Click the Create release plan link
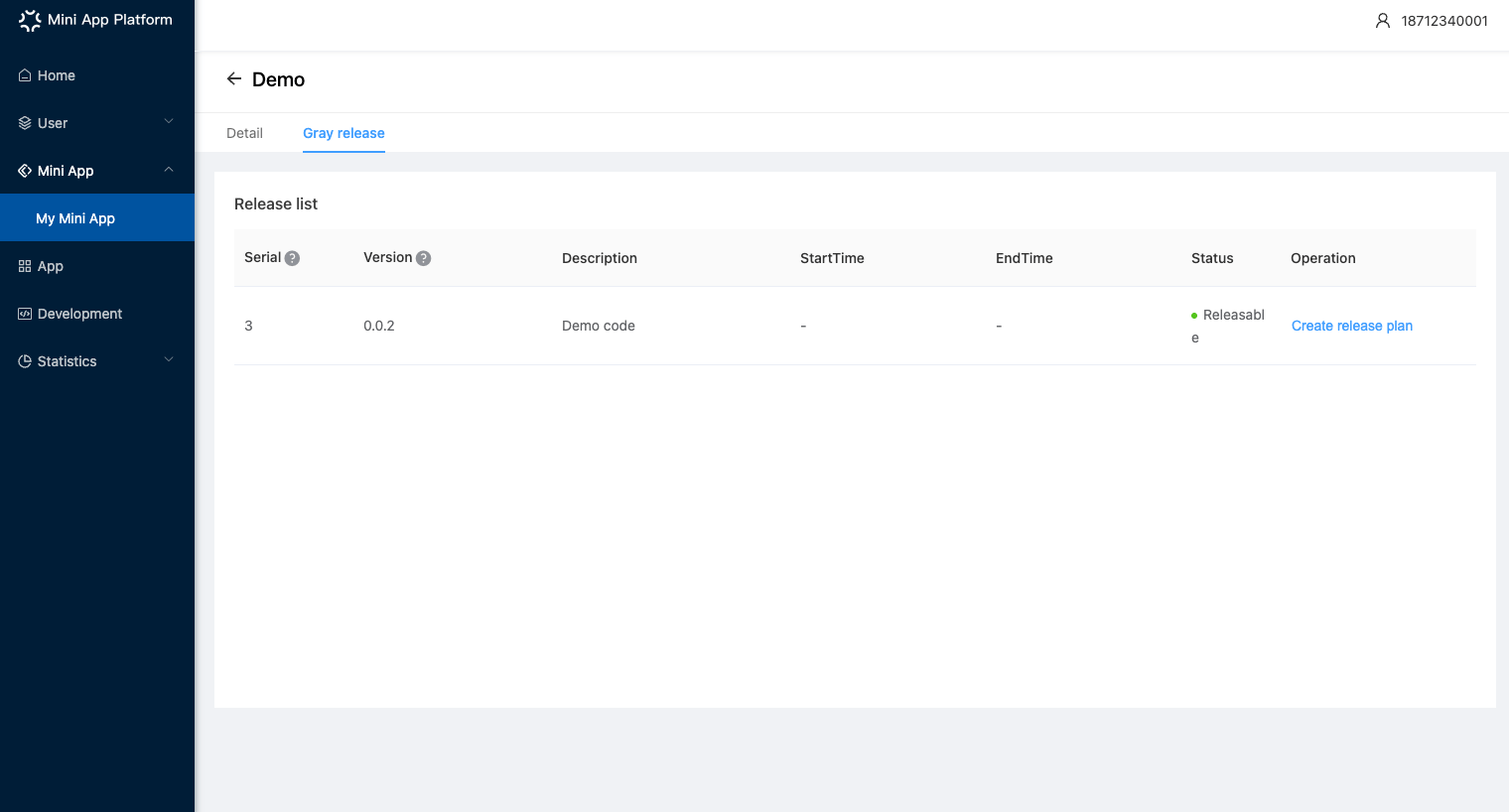This screenshot has height=812, width=1509. (x=1352, y=326)
